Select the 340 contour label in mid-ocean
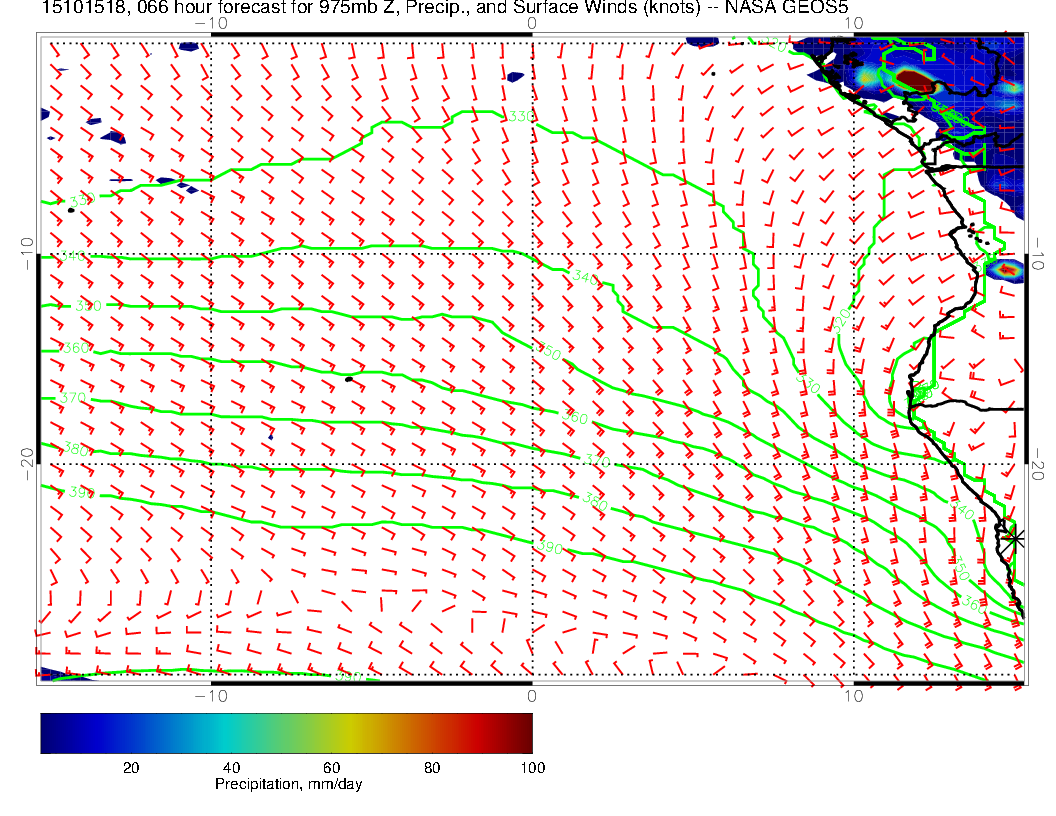This screenshot has width=1056, height=816. 586,280
